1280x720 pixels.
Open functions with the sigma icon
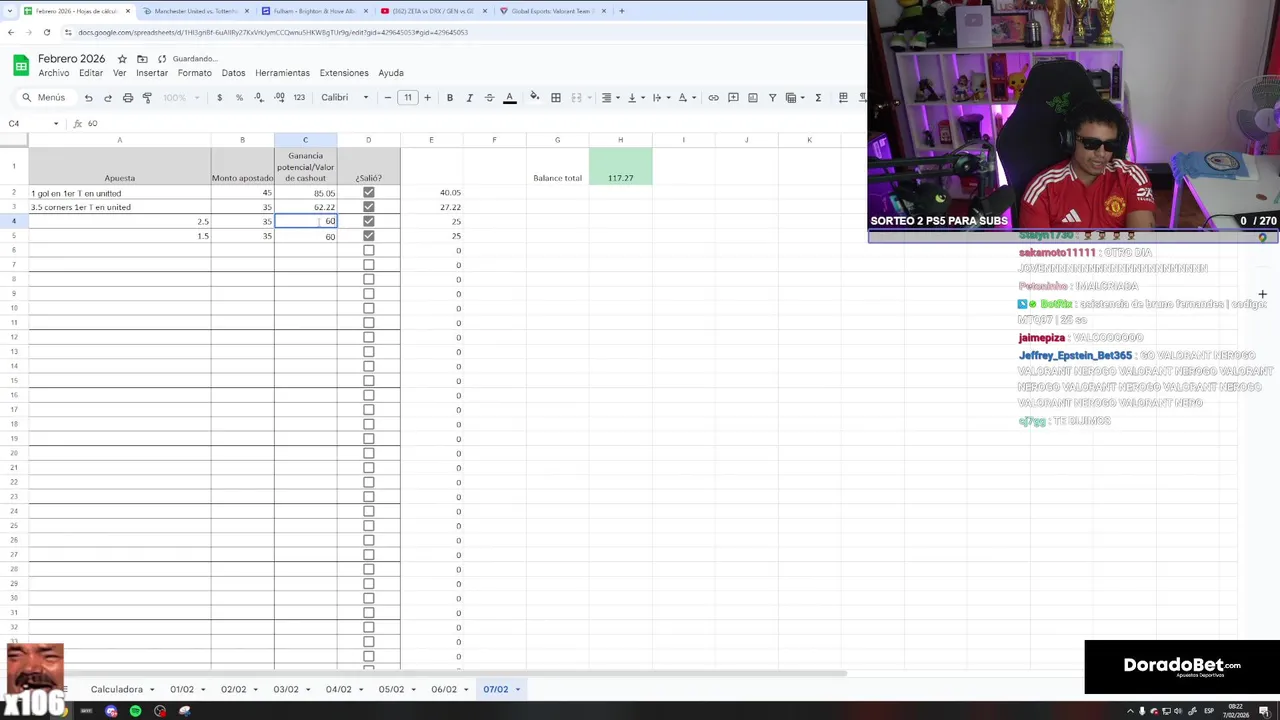(818, 97)
